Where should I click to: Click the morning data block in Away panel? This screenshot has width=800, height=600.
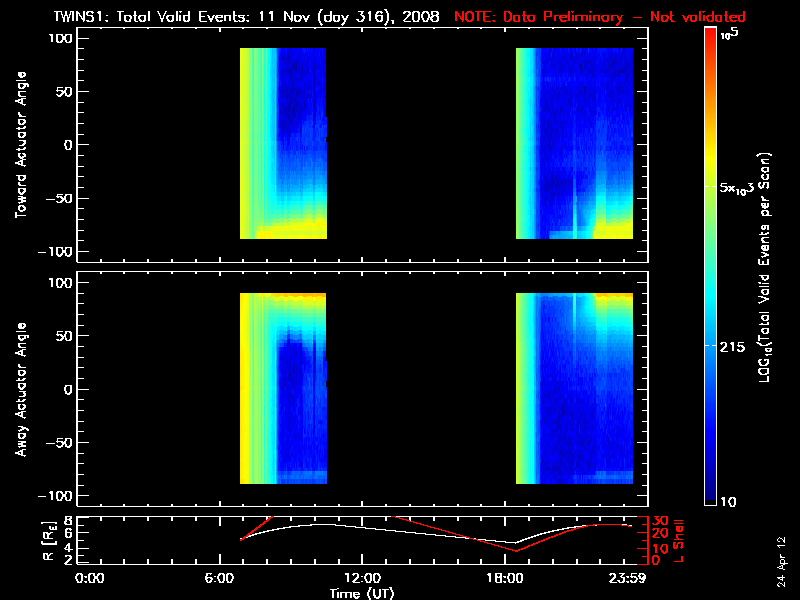click(x=283, y=388)
